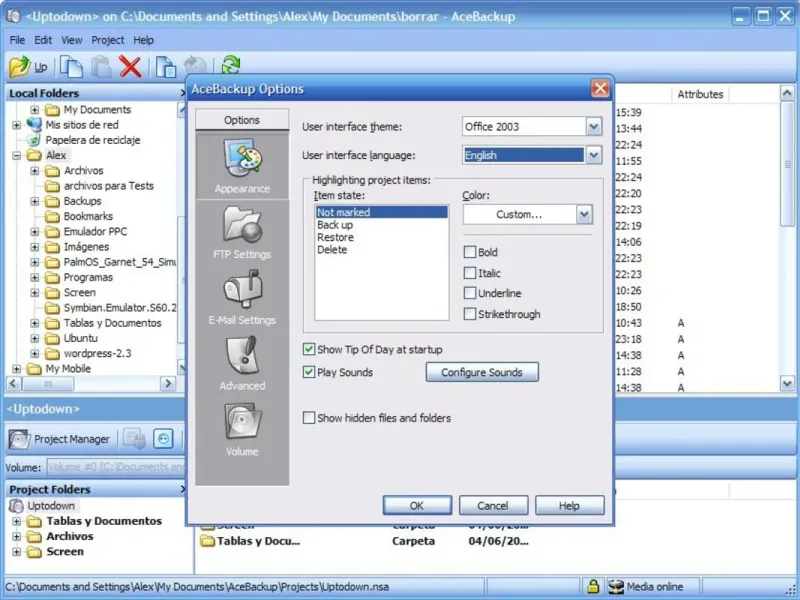This screenshot has width=800, height=600.
Task: Click the Cancel button
Action: (493, 506)
